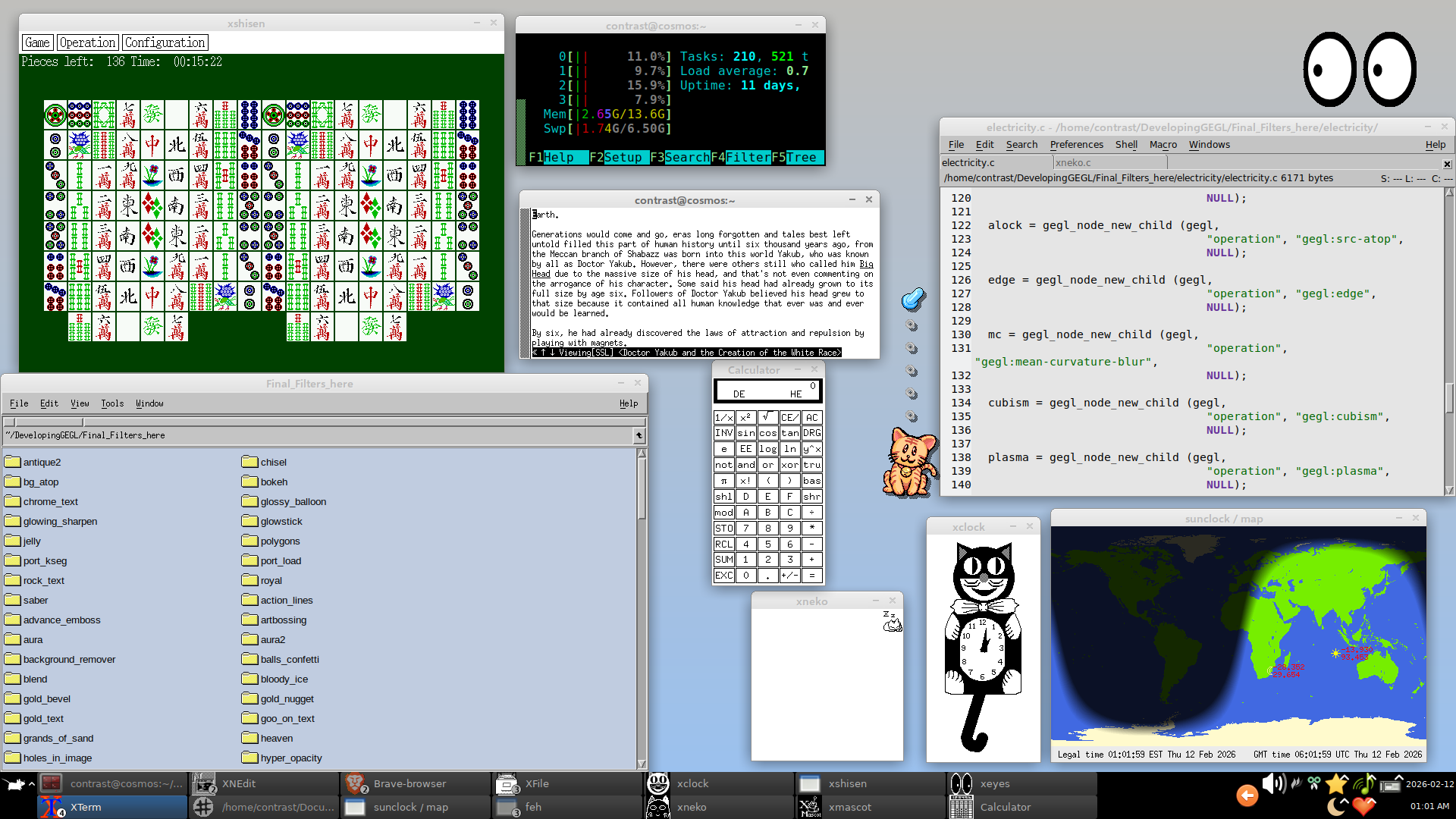Click the speaker volume tray icon
The width and height of the screenshot is (1456, 819).
(x=1272, y=783)
